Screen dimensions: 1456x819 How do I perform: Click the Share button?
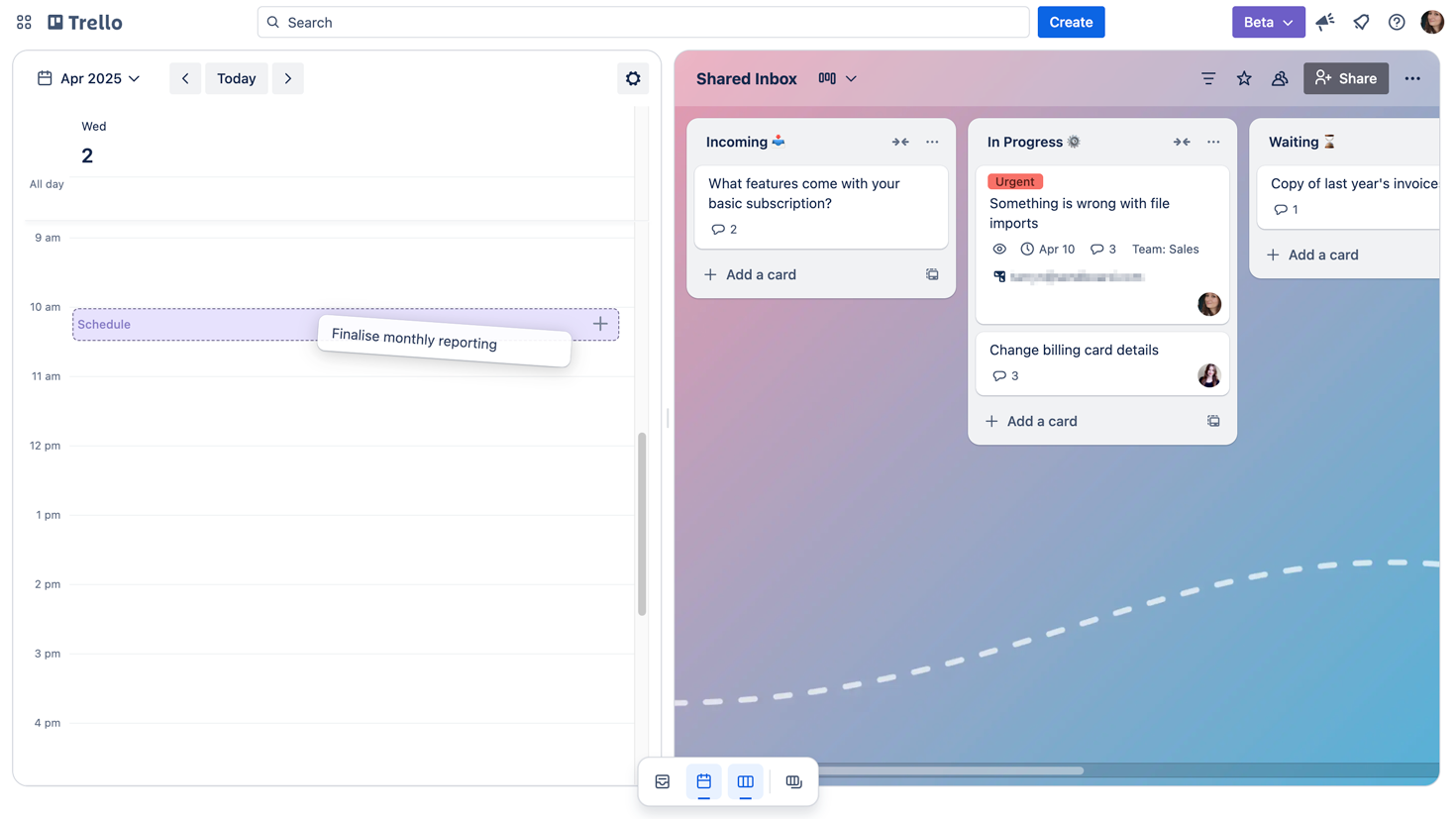[1345, 78]
